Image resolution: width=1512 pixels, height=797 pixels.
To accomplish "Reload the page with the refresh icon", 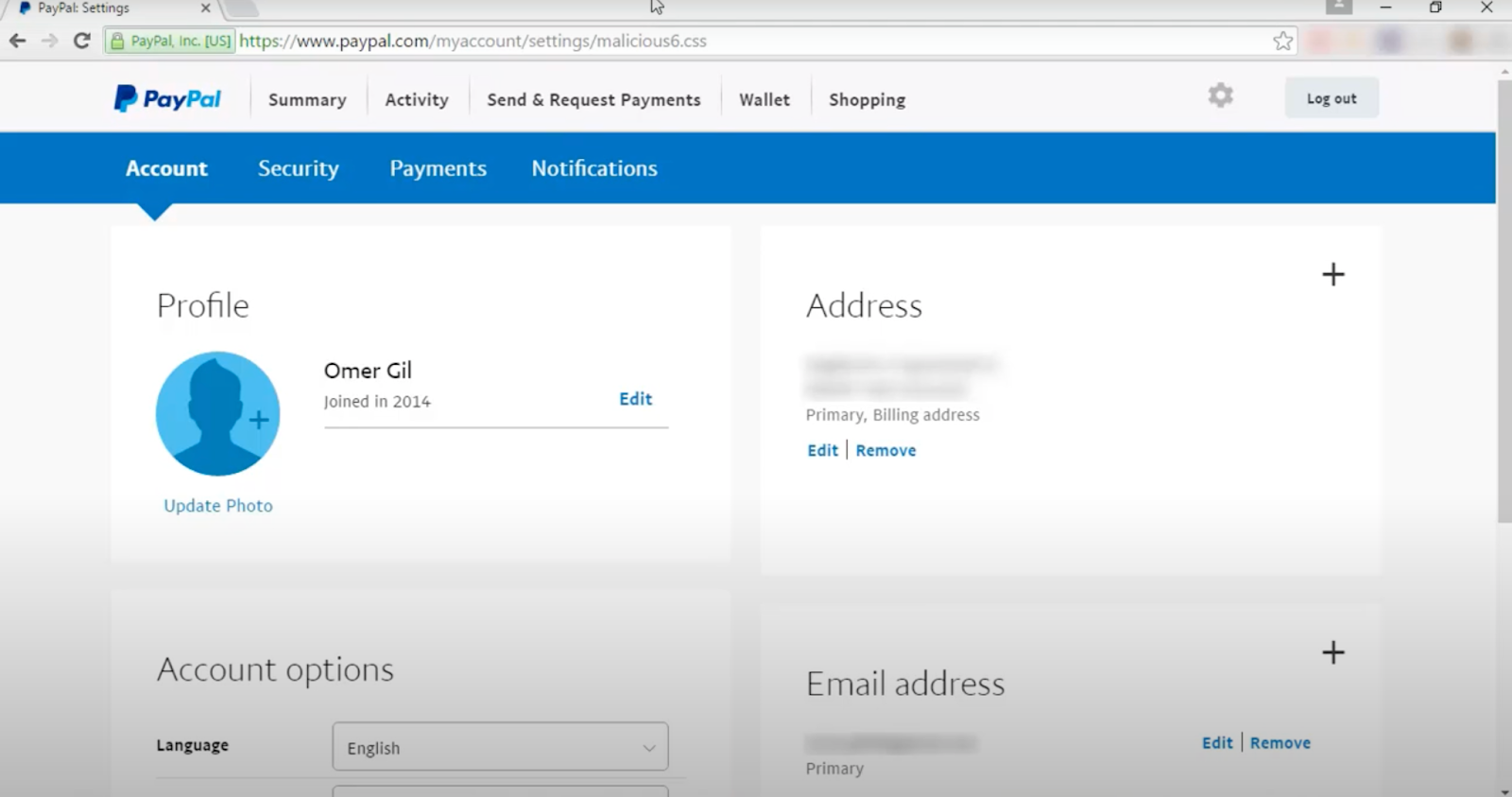I will pos(81,41).
